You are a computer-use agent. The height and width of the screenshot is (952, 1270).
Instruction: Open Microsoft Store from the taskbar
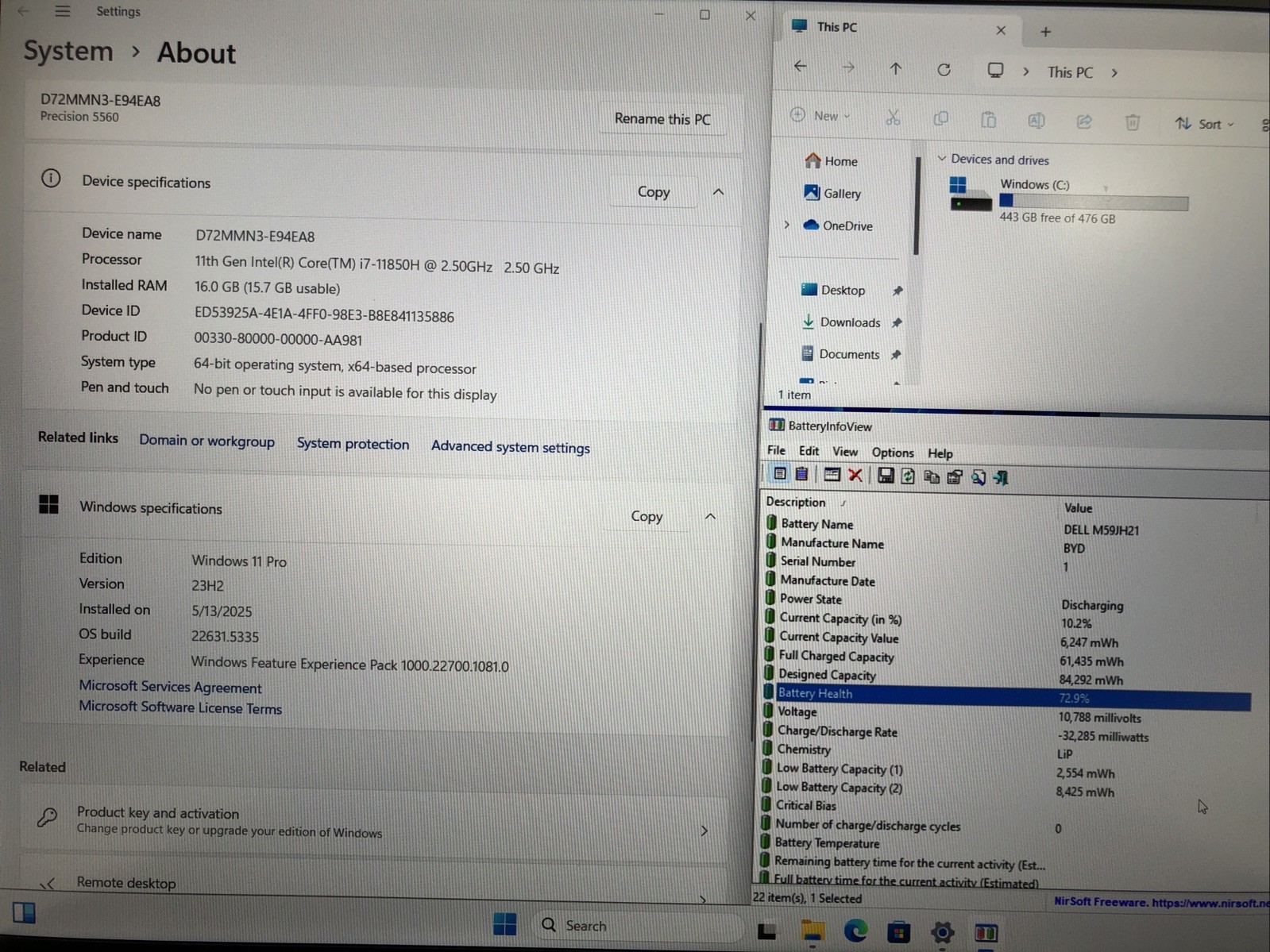pos(899,932)
